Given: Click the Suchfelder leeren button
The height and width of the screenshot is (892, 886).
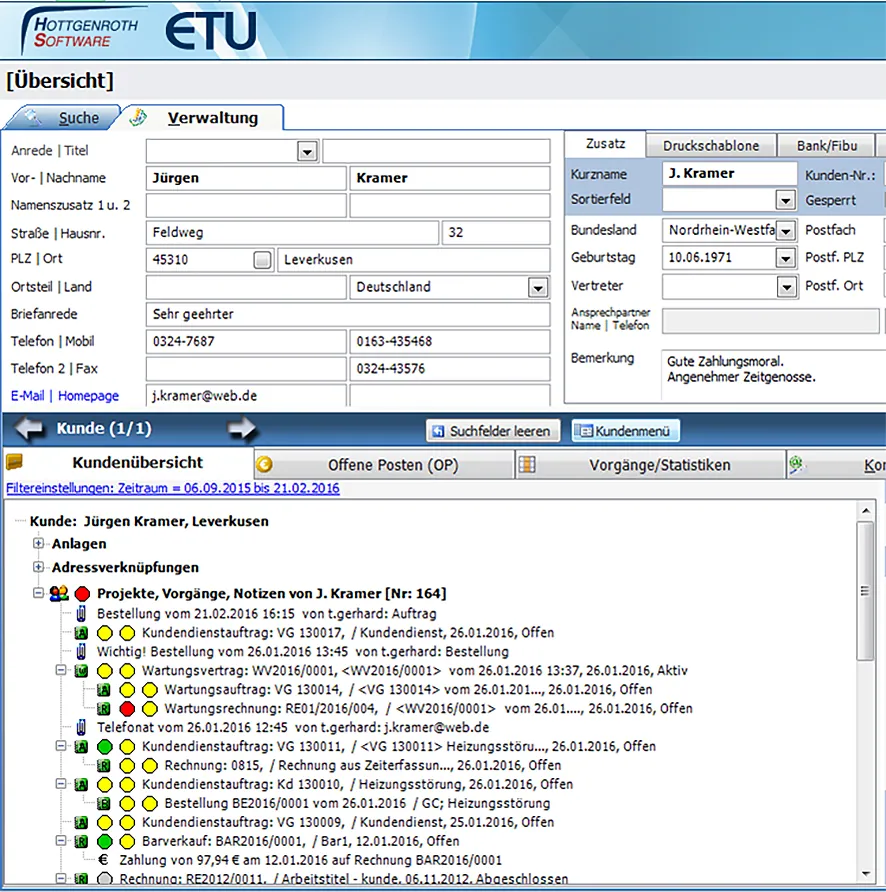Looking at the screenshot, I should point(490,431).
